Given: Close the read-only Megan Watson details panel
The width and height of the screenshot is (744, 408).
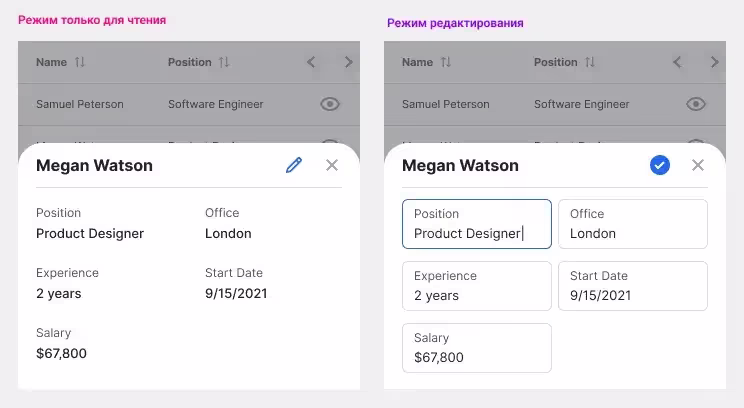Looking at the screenshot, I should [x=332, y=165].
